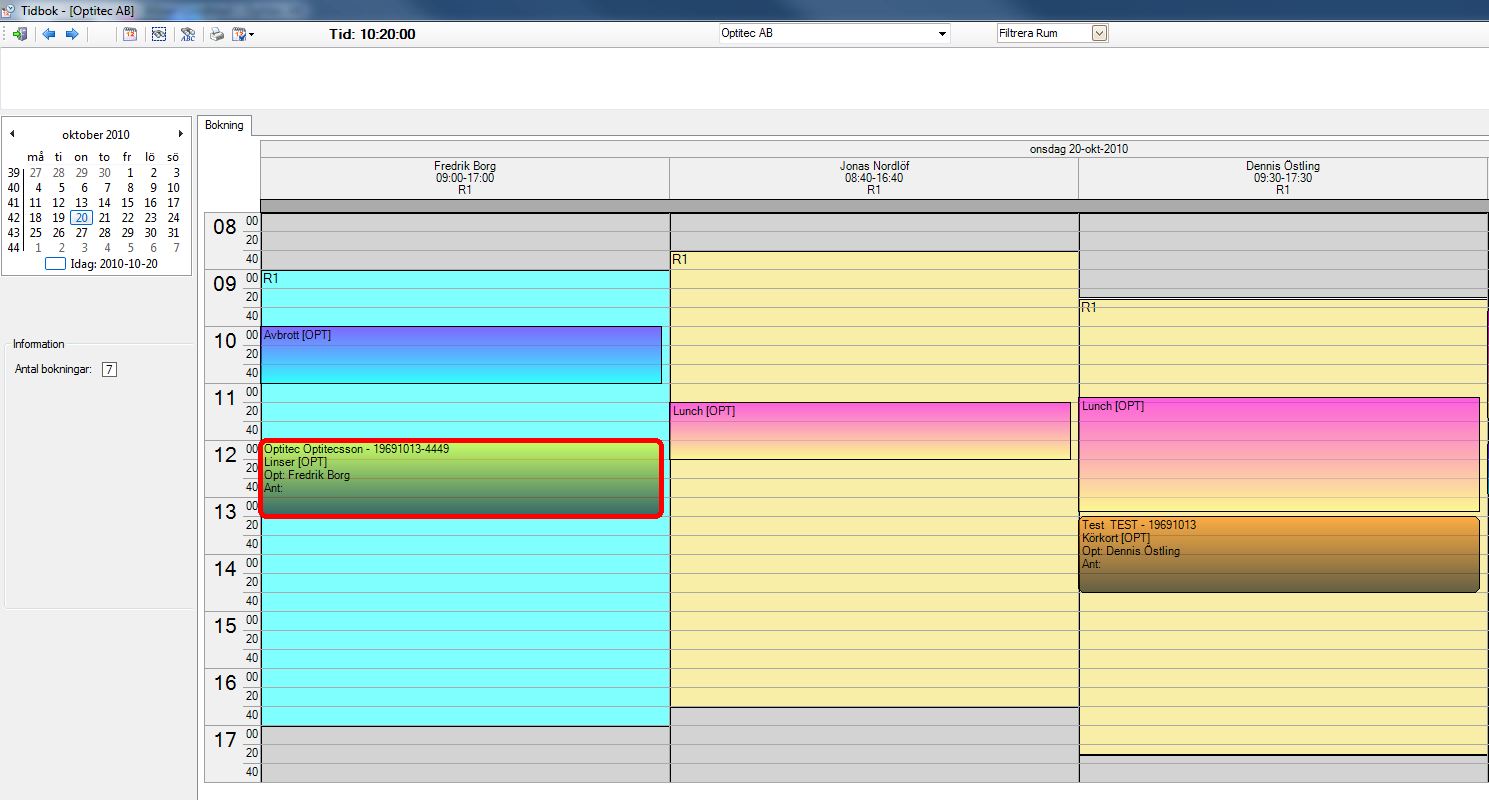Select Dennis Östling's Lunch [OPT] booking
This screenshot has height=800, width=1489.
point(1279,455)
